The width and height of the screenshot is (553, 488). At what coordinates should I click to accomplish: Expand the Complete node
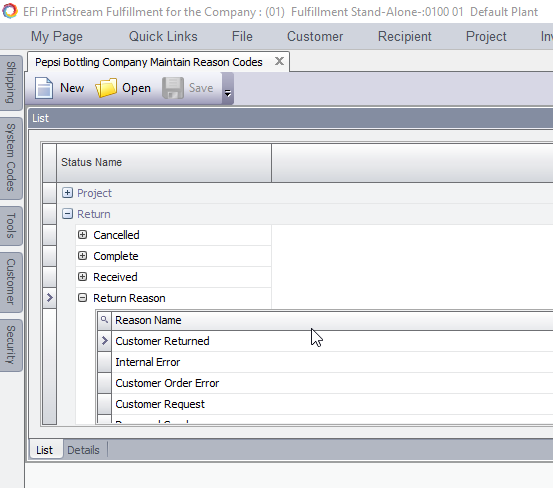(x=83, y=256)
